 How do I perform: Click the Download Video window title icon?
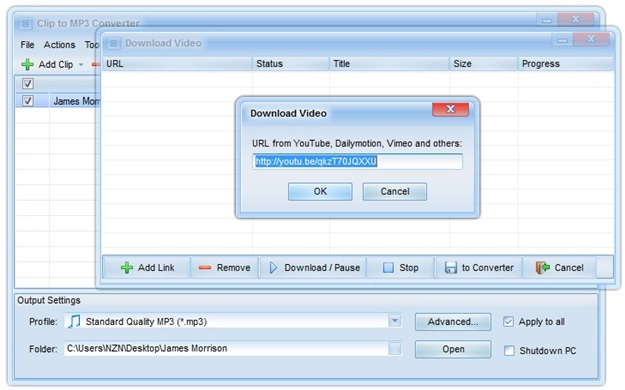click(x=114, y=43)
